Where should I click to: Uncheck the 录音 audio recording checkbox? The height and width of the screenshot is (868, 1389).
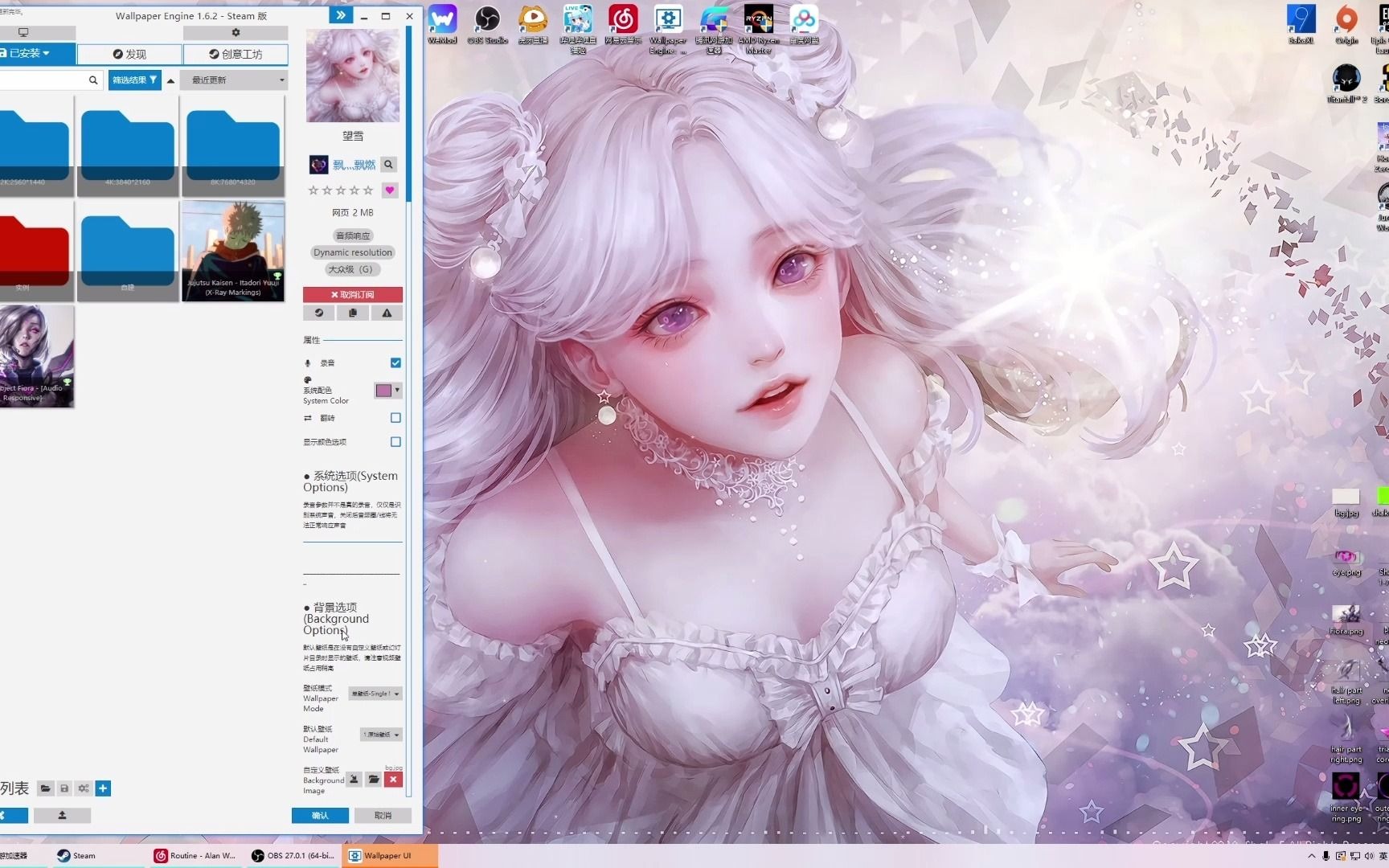tap(395, 363)
